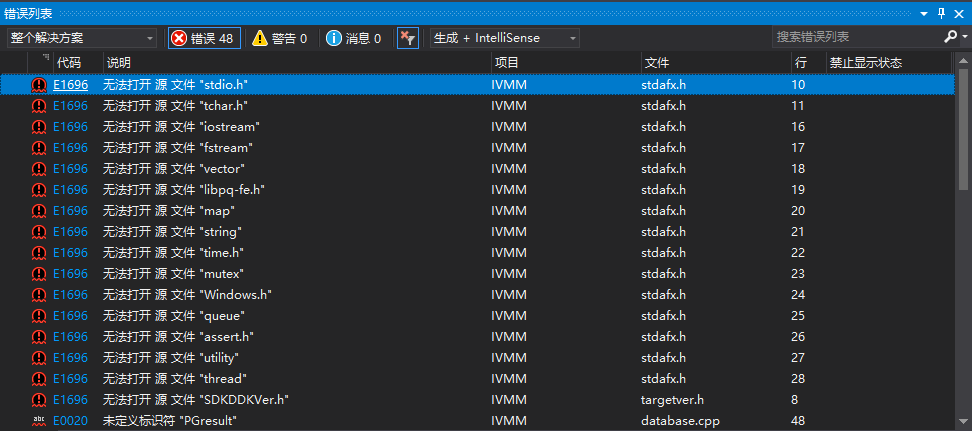Click error icon on the libpq-fe.h row
This screenshot has width=972, height=431.
click(x=39, y=190)
